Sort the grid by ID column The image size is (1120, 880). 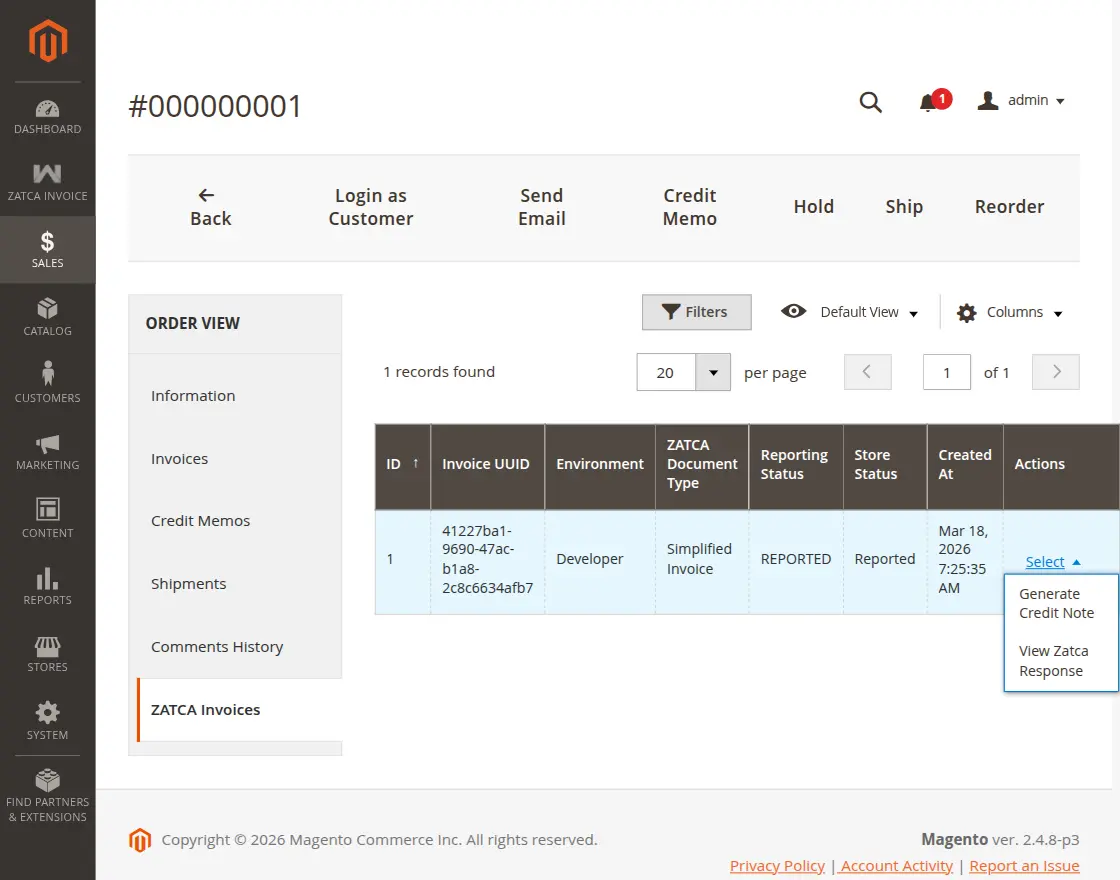402,464
